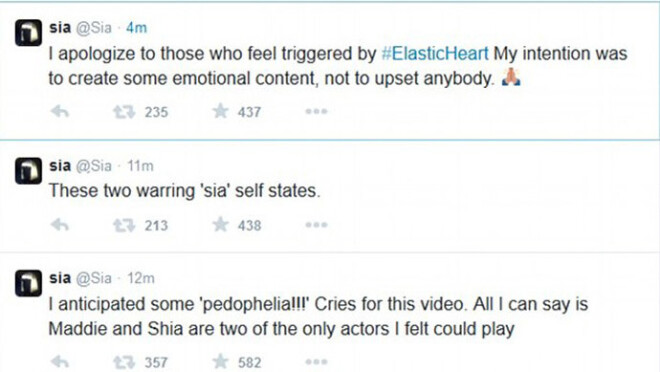Reply to the Maddie and Shia tweet
The width and height of the screenshot is (660, 372).
(60, 362)
